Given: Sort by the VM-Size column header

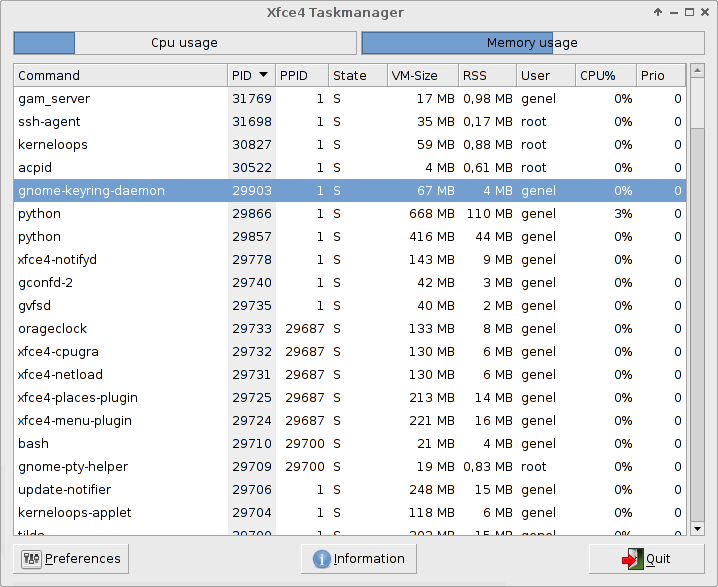Looking at the screenshot, I should point(421,75).
